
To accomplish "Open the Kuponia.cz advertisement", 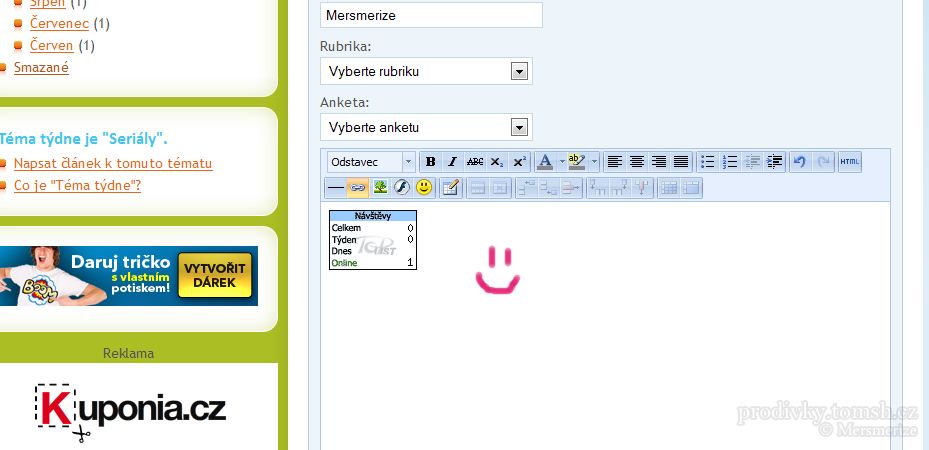I will [x=130, y=412].
